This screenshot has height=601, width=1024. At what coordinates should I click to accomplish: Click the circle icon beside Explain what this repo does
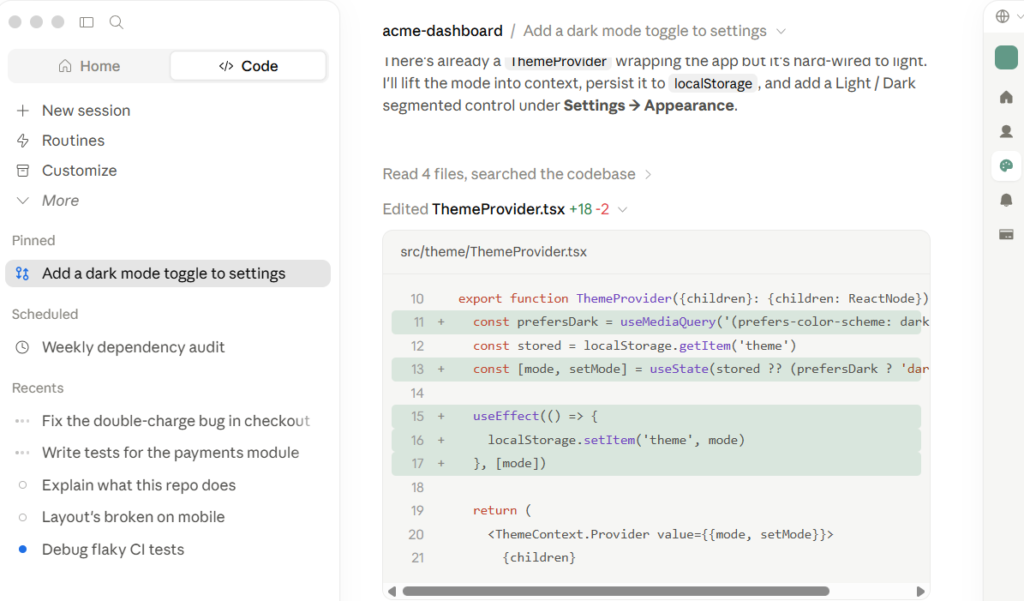(x=23, y=485)
